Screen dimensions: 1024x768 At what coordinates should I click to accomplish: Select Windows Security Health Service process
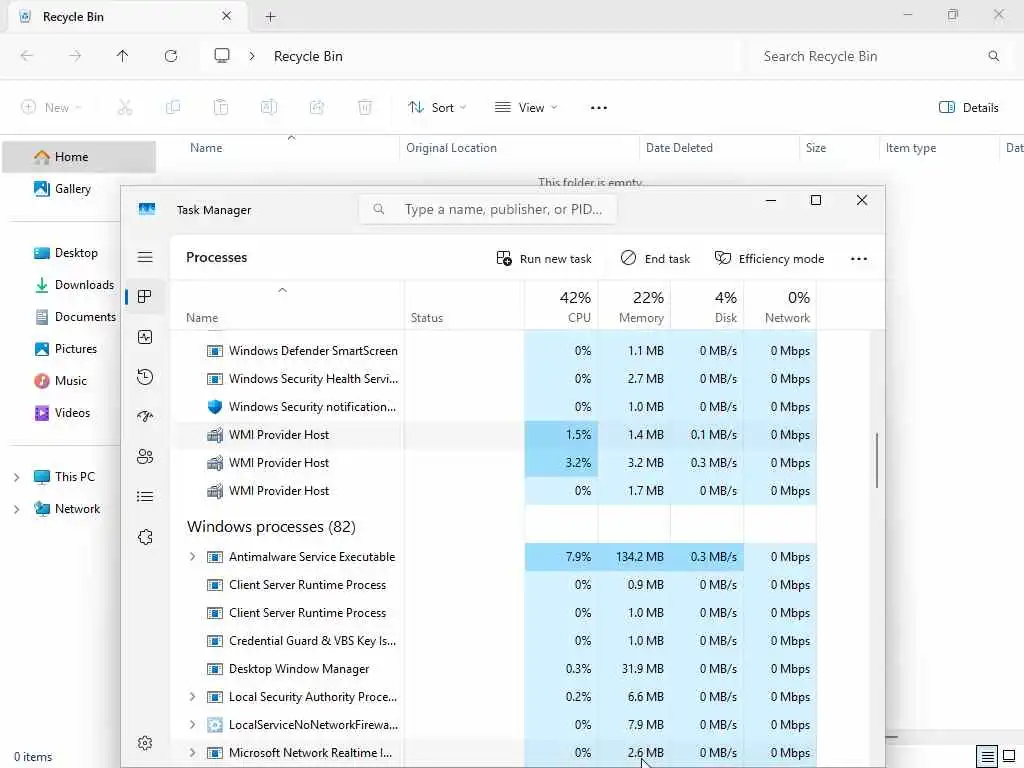493,379
